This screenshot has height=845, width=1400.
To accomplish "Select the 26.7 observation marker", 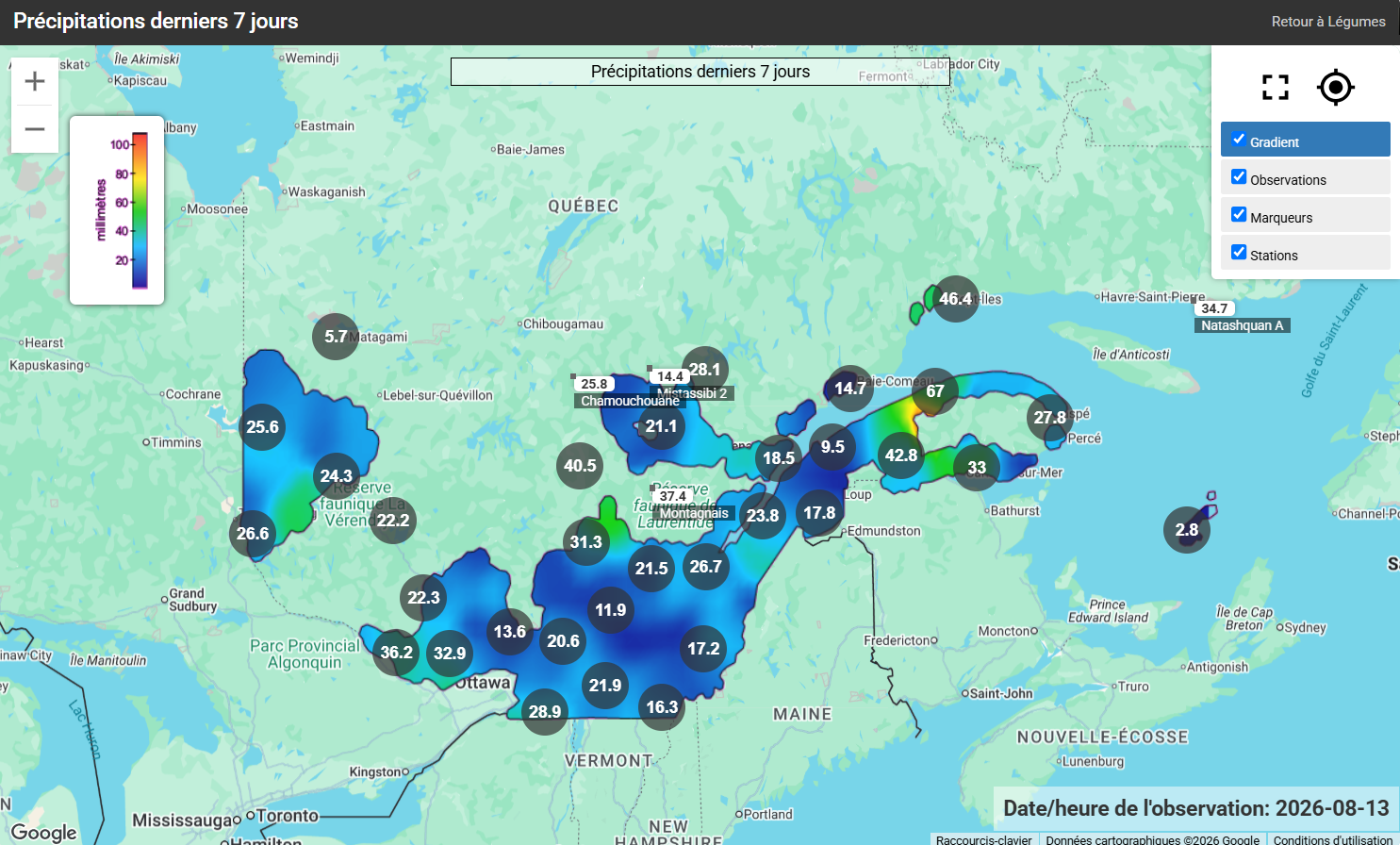I will [x=706, y=567].
